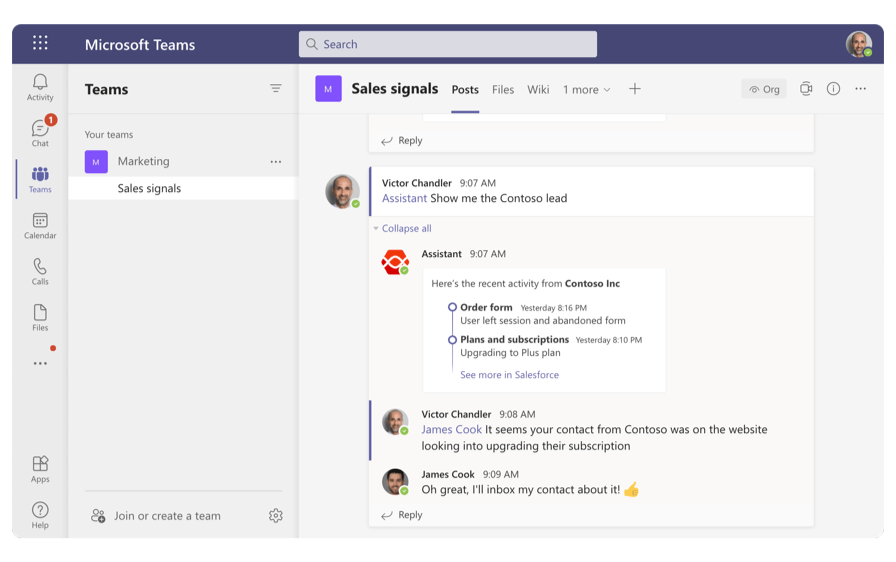Show more apps ellipsis in sidebar
This screenshot has width=896, height=562.
click(x=40, y=363)
